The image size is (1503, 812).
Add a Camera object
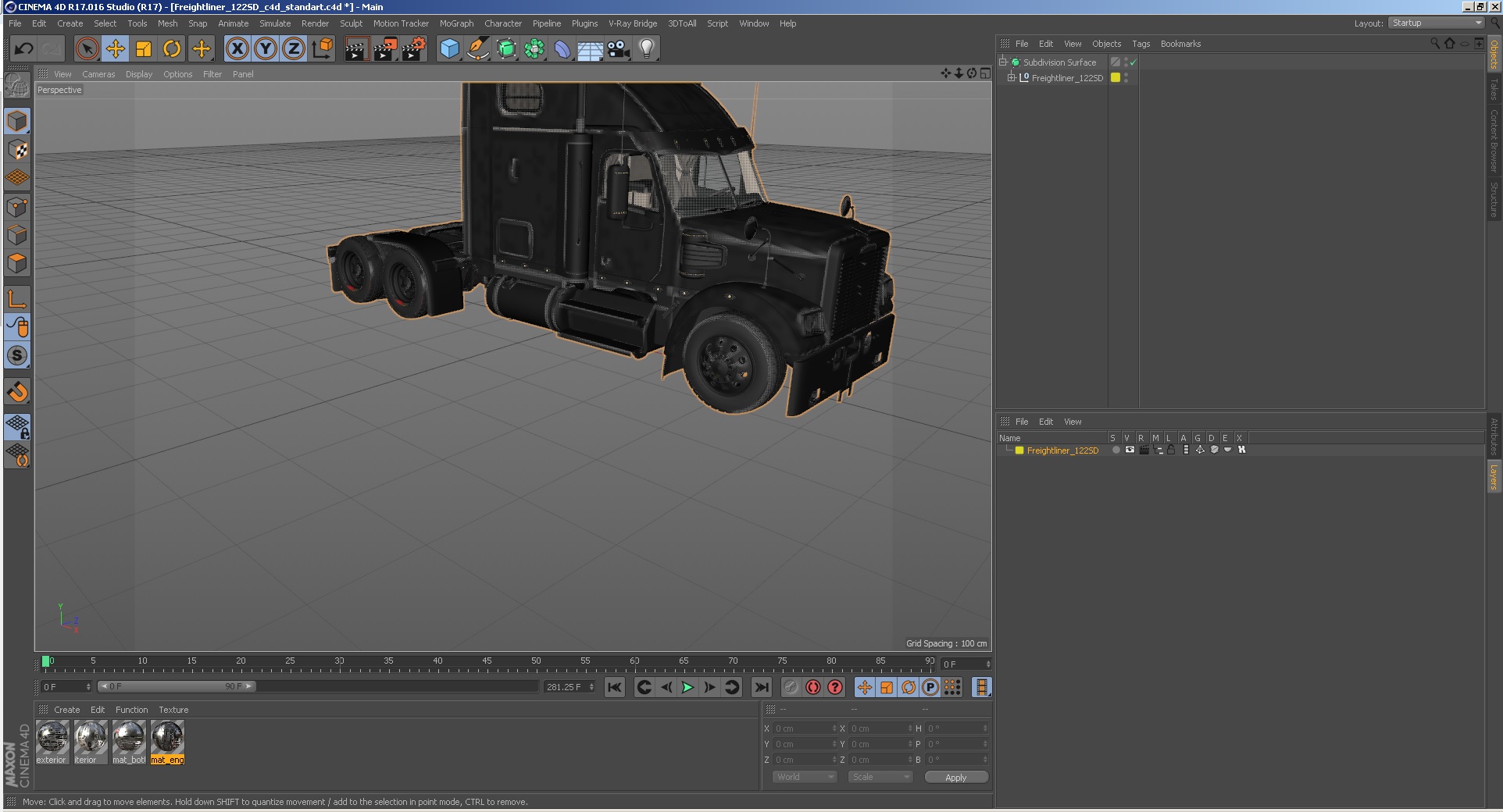tap(619, 49)
